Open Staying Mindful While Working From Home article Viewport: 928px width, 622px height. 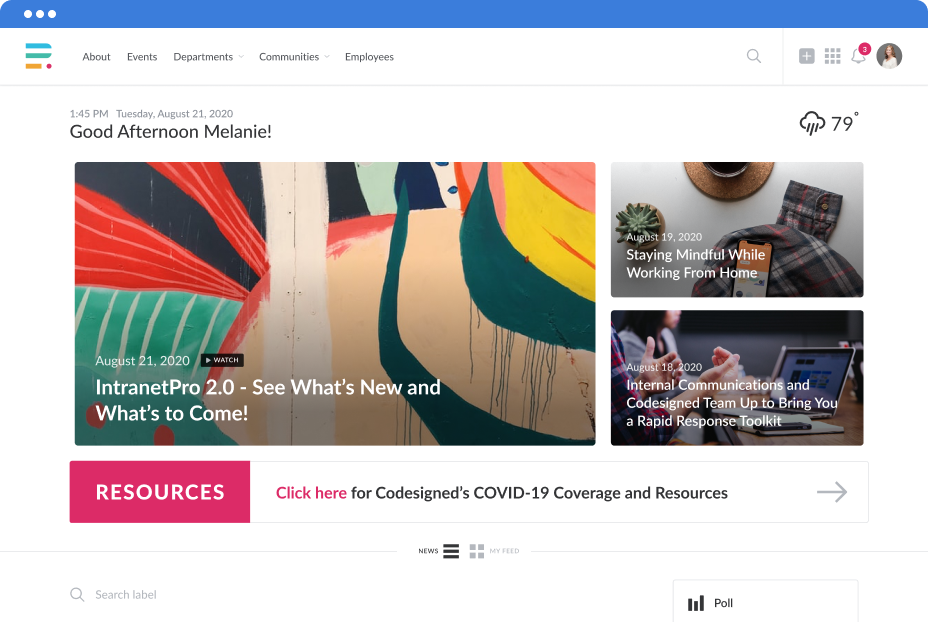click(x=737, y=230)
